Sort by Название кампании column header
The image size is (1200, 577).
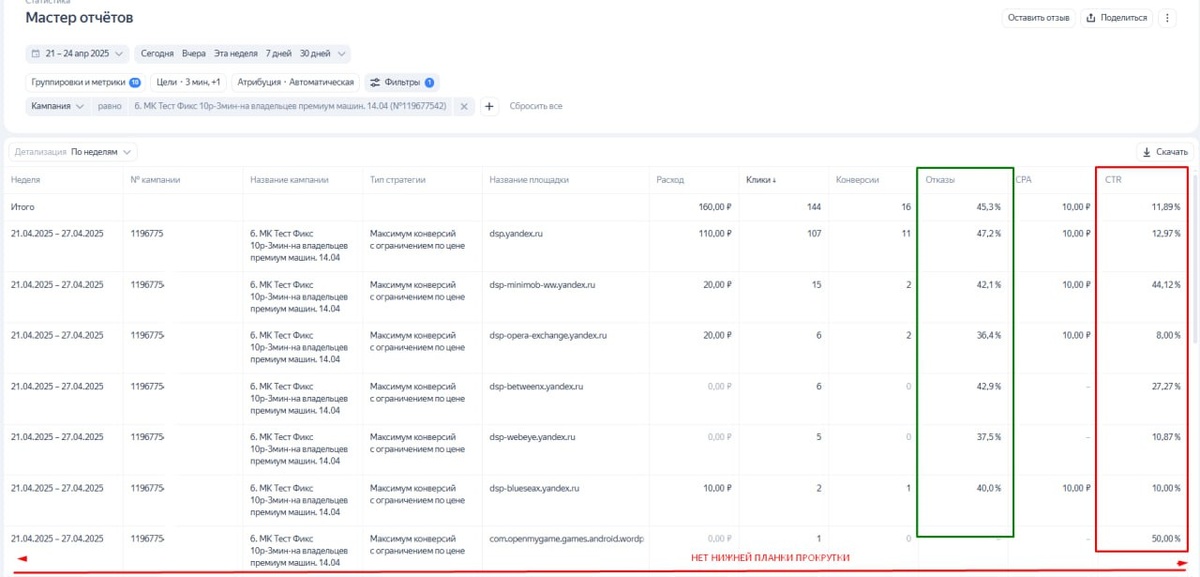(x=289, y=180)
